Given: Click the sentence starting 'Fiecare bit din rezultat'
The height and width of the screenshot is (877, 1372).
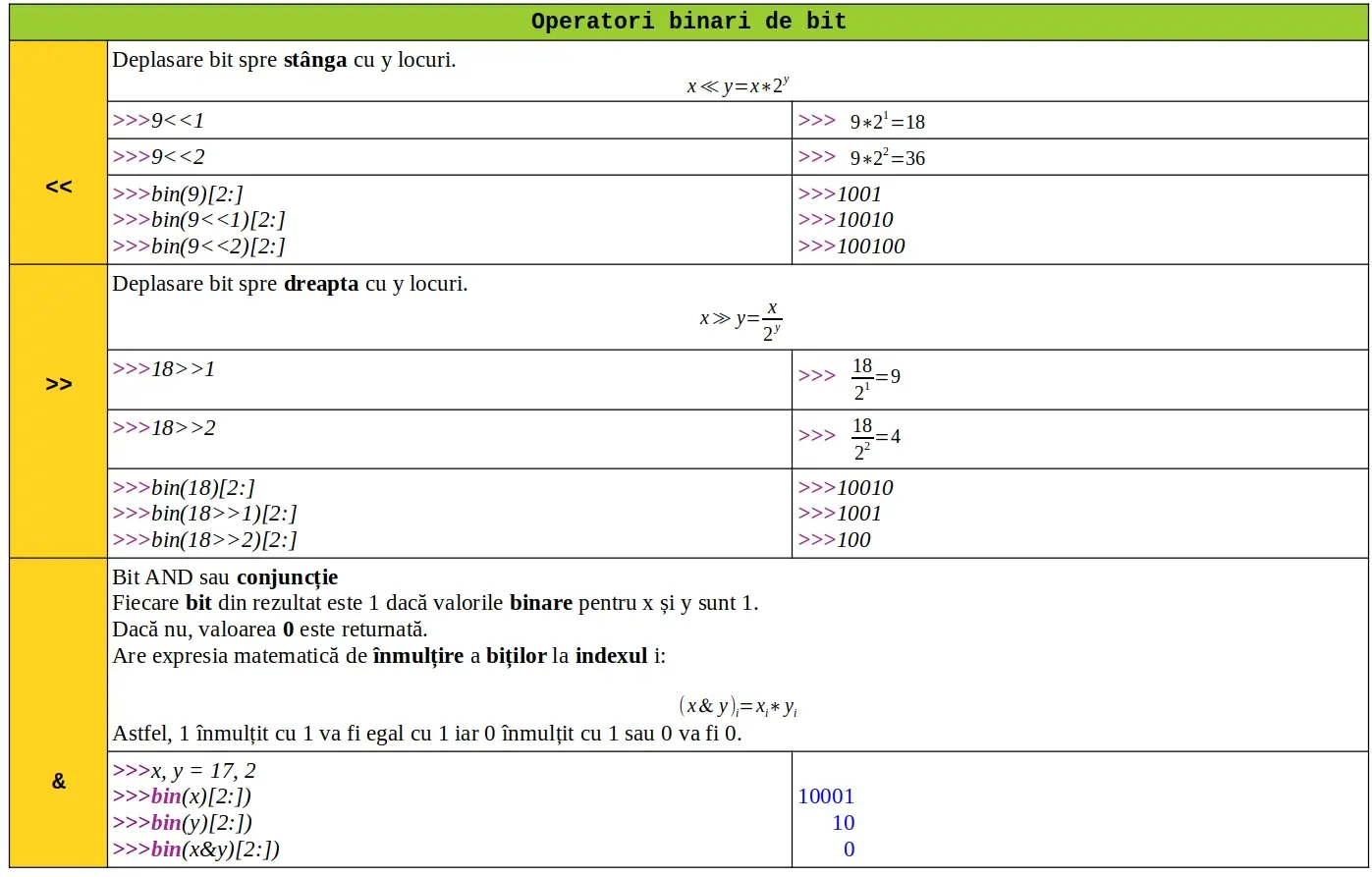Looking at the screenshot, I should tap(435, 603).
